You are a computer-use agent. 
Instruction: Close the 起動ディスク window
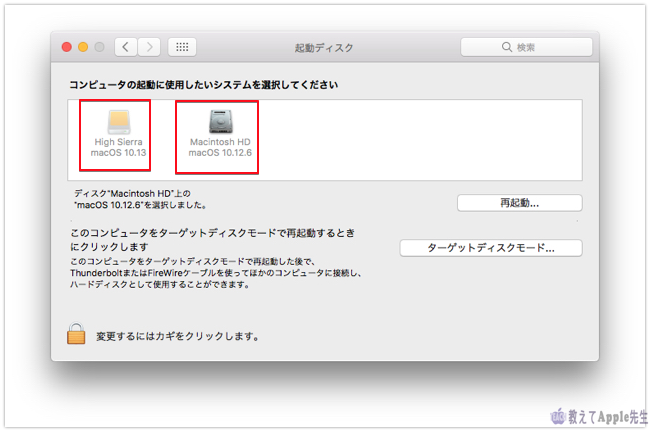(67, 47)
